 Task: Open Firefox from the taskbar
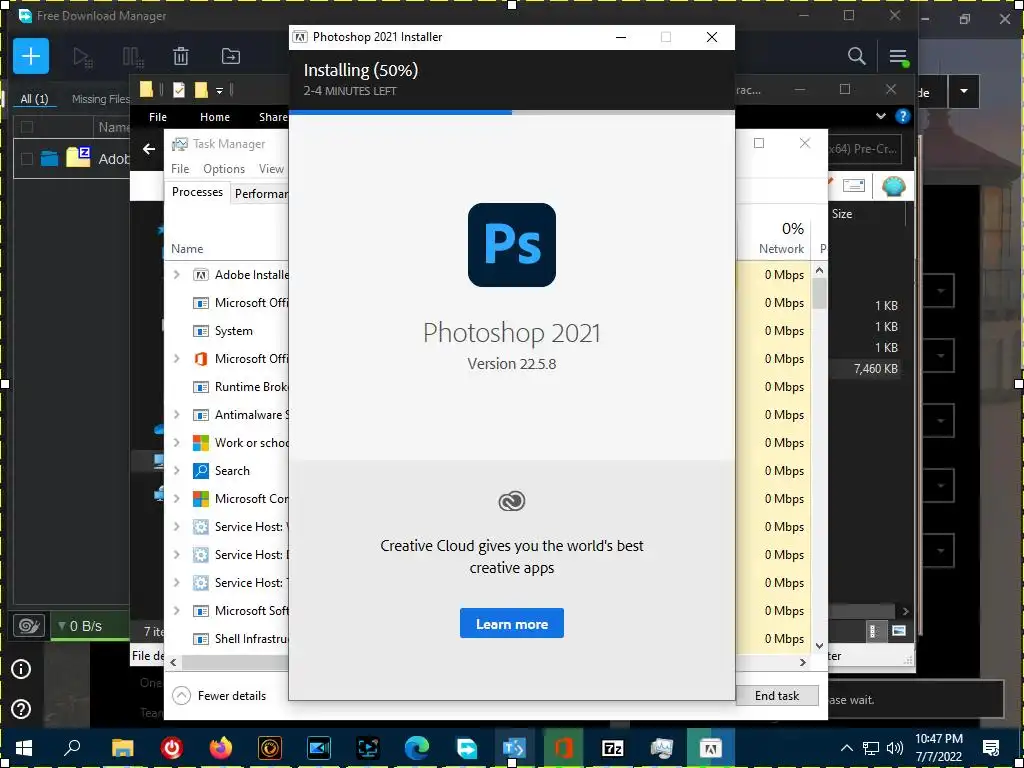point(221,748)
